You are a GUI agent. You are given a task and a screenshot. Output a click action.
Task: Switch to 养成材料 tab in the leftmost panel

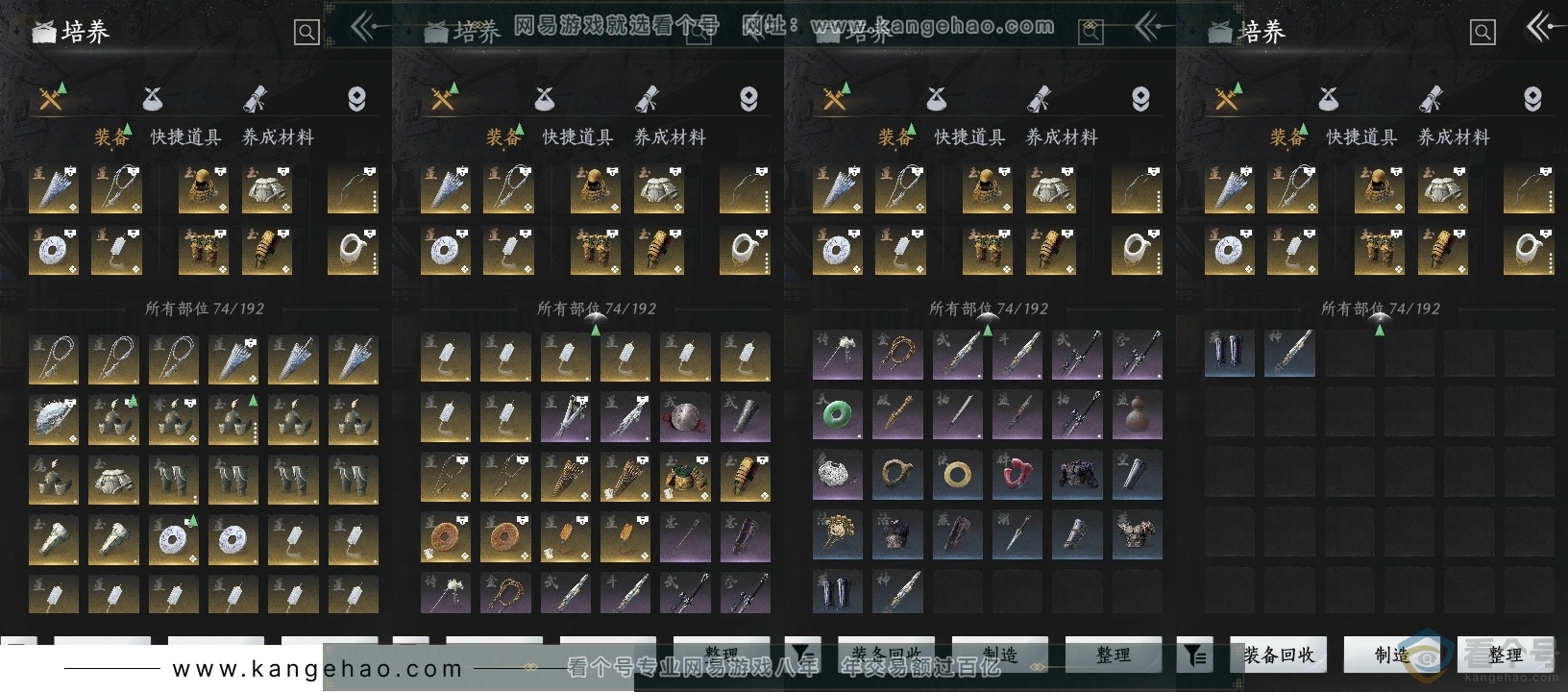point(278,137)
